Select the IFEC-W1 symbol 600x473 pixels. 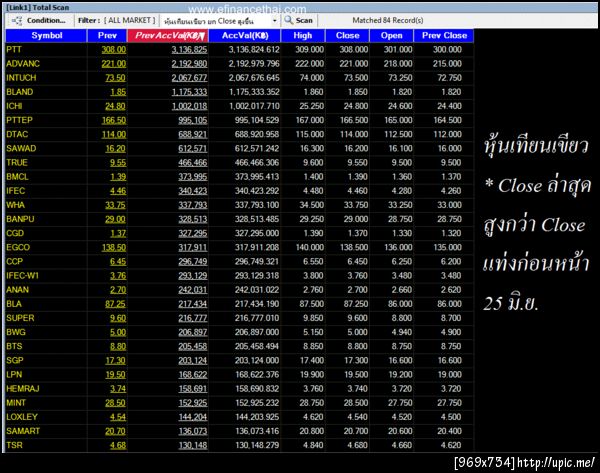pyautogui.click(x=22, y=276)
